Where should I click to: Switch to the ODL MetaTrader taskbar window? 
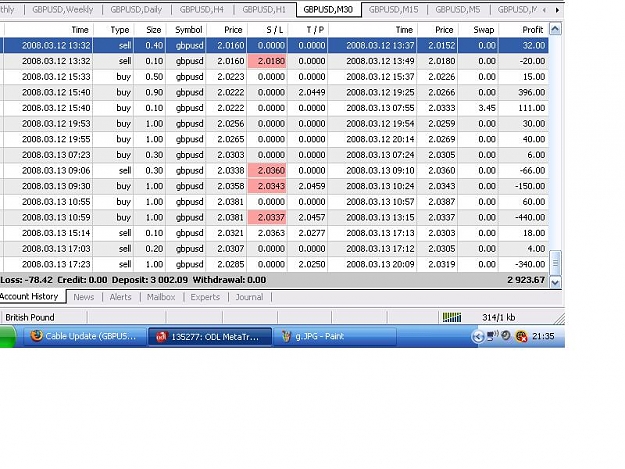(x=210, y=337)
